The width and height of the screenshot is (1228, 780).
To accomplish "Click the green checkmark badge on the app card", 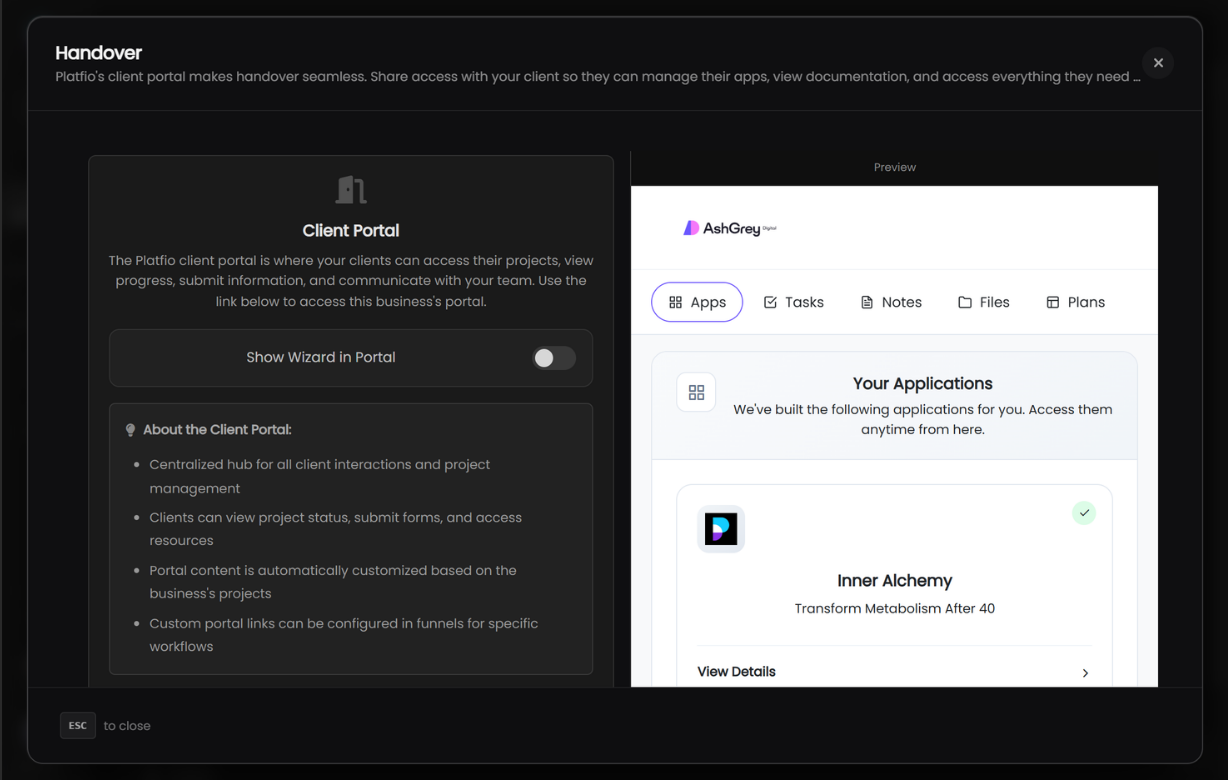I will point(1084,512).
